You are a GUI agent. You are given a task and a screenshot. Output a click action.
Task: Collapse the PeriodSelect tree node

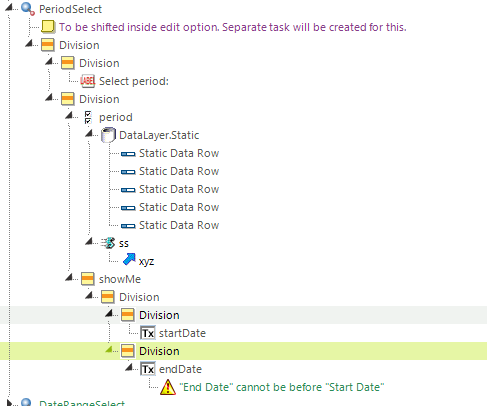coord(9,7)
